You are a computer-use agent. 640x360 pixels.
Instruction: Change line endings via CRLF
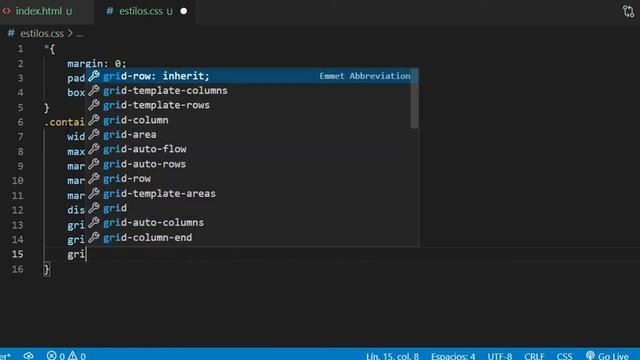534,356
